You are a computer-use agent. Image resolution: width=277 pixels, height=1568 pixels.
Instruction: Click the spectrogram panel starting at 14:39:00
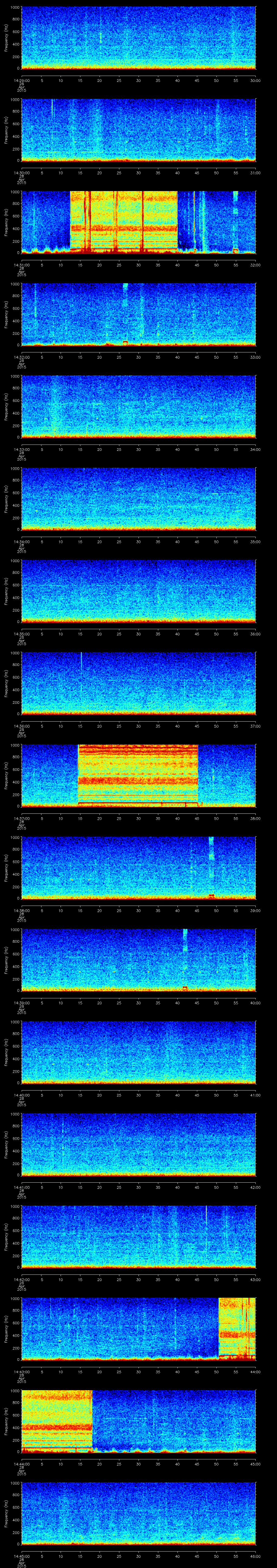pyautogui.click(x=139, y=960)
